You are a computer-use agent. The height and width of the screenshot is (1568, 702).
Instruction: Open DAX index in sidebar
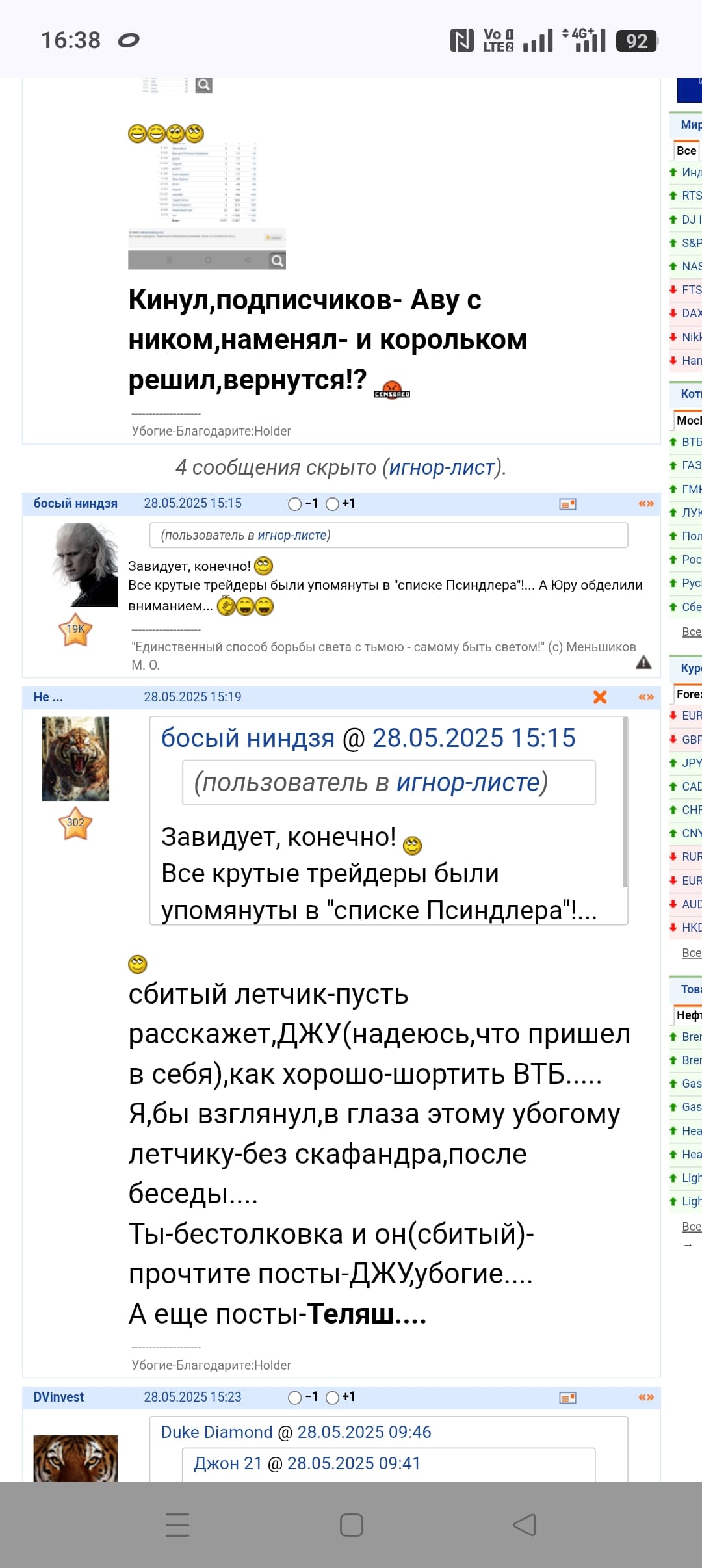(x=691, y=313)
